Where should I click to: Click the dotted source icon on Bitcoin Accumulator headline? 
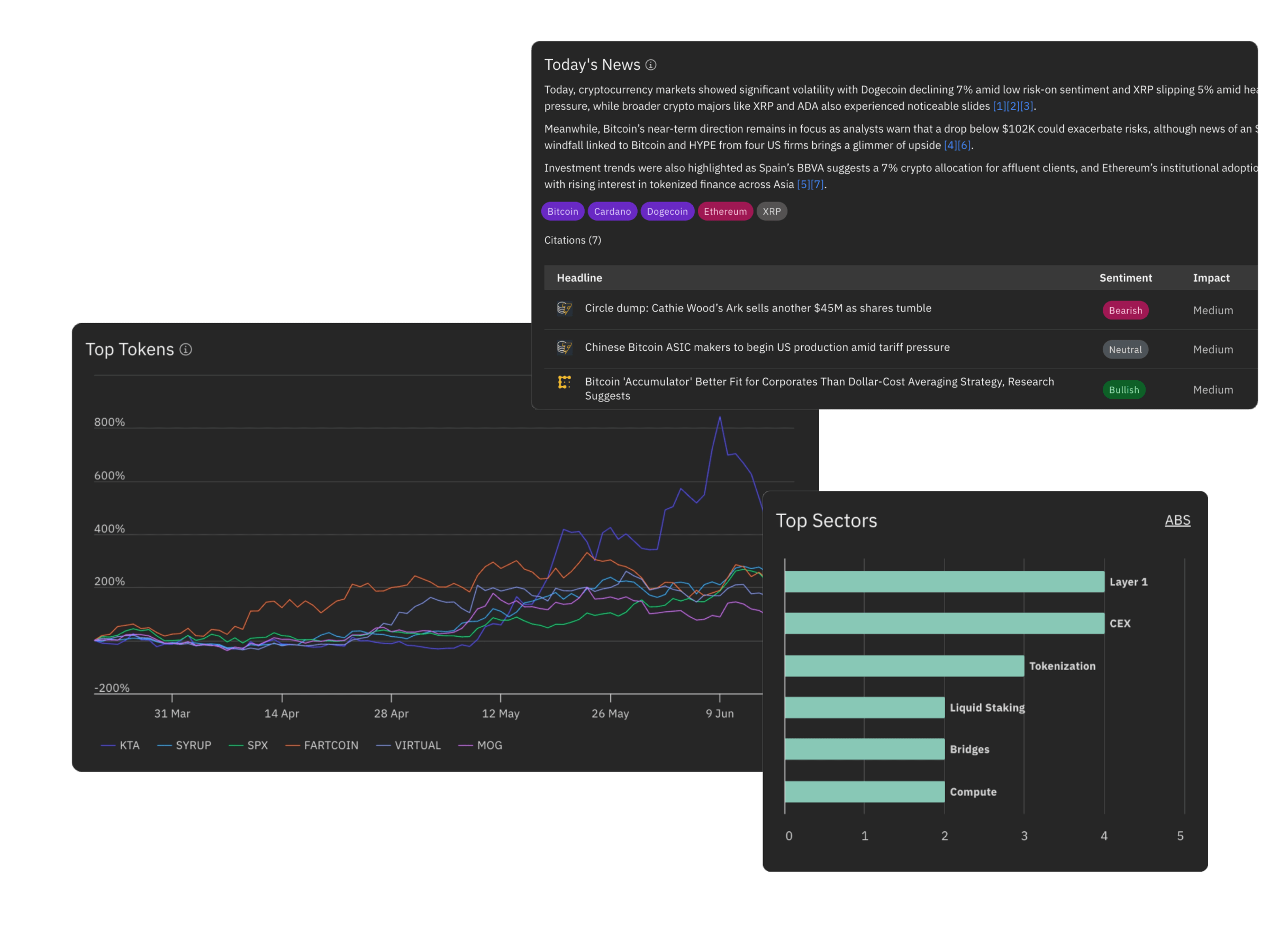(x=565, y=382)
